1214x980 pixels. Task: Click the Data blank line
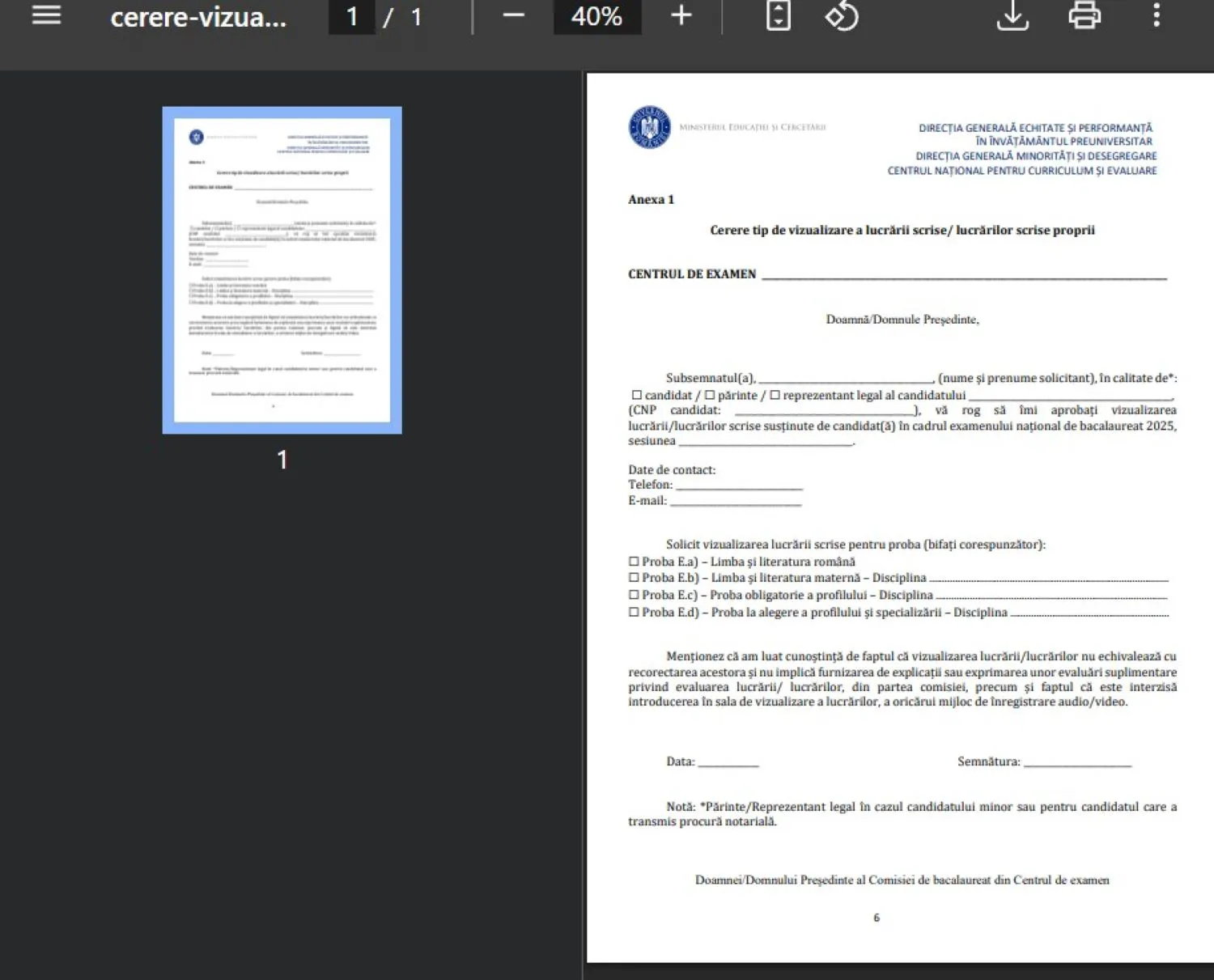[728, 762]
